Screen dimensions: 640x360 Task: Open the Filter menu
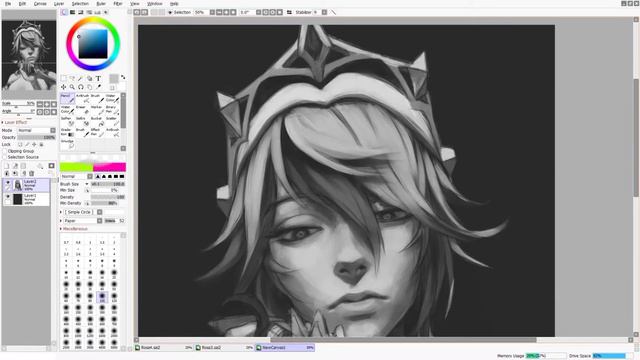click(x=118, y=4)
